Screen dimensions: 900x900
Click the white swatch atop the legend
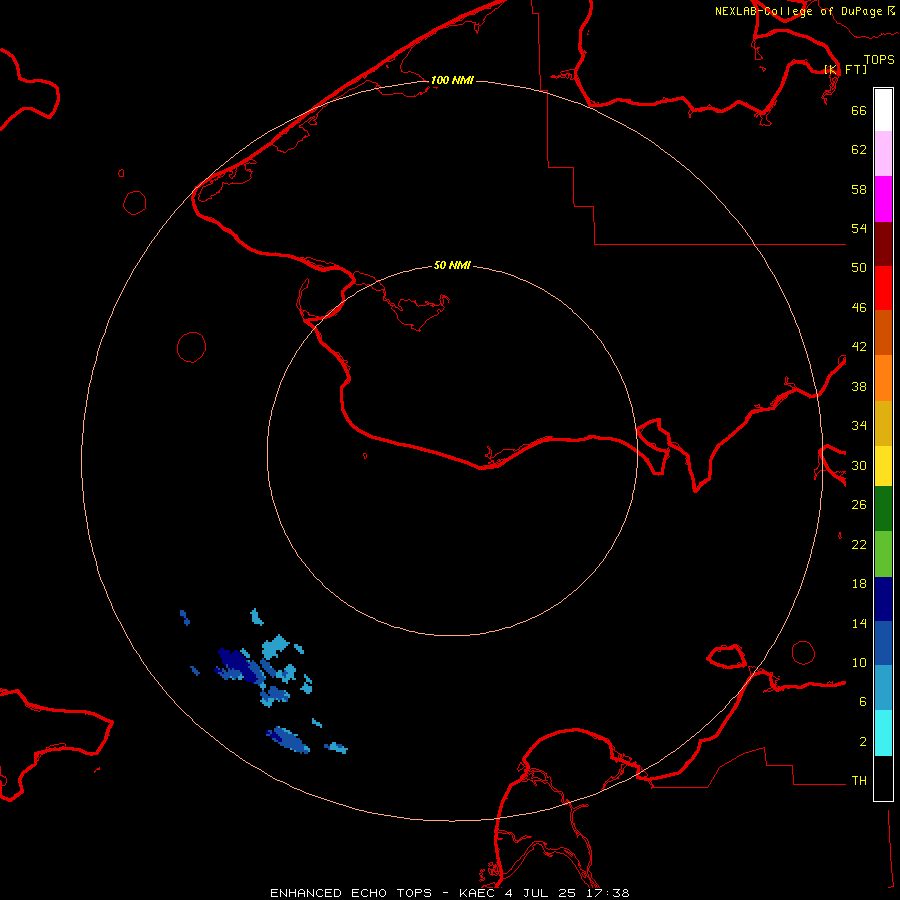883,110
